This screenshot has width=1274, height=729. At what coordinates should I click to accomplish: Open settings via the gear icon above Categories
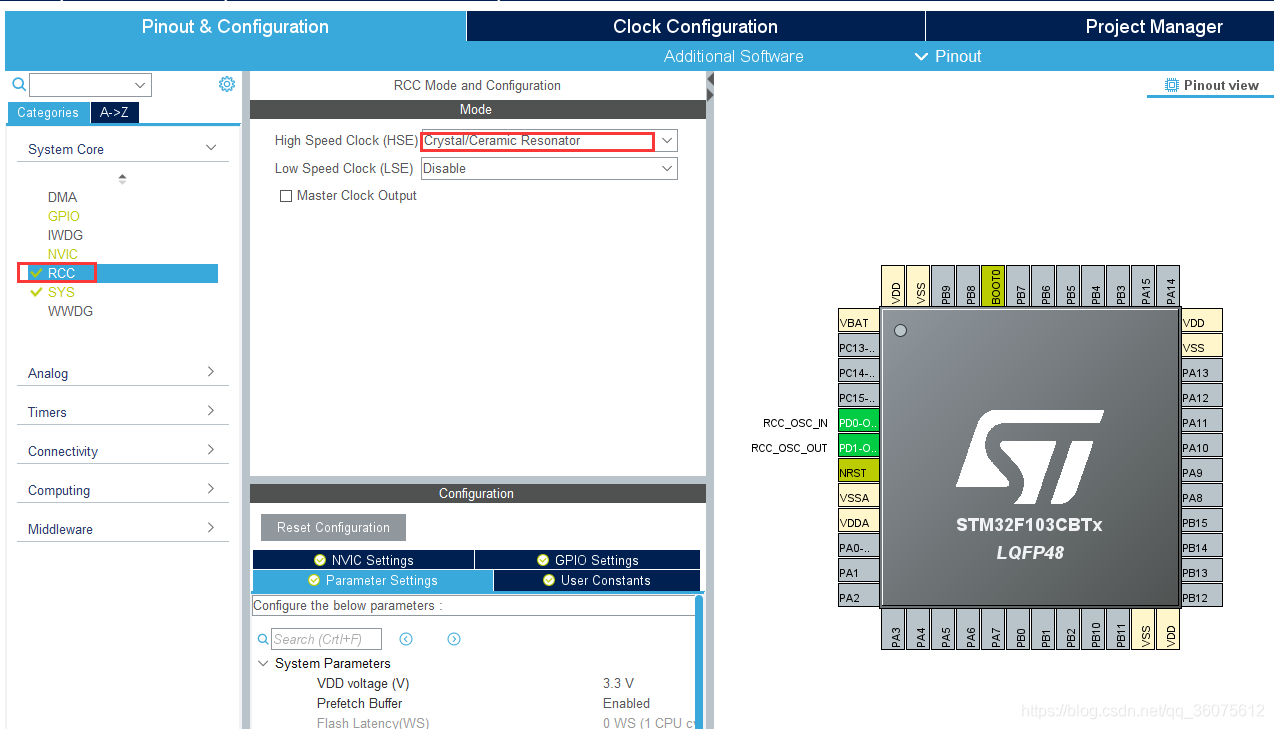pos(226,84)
